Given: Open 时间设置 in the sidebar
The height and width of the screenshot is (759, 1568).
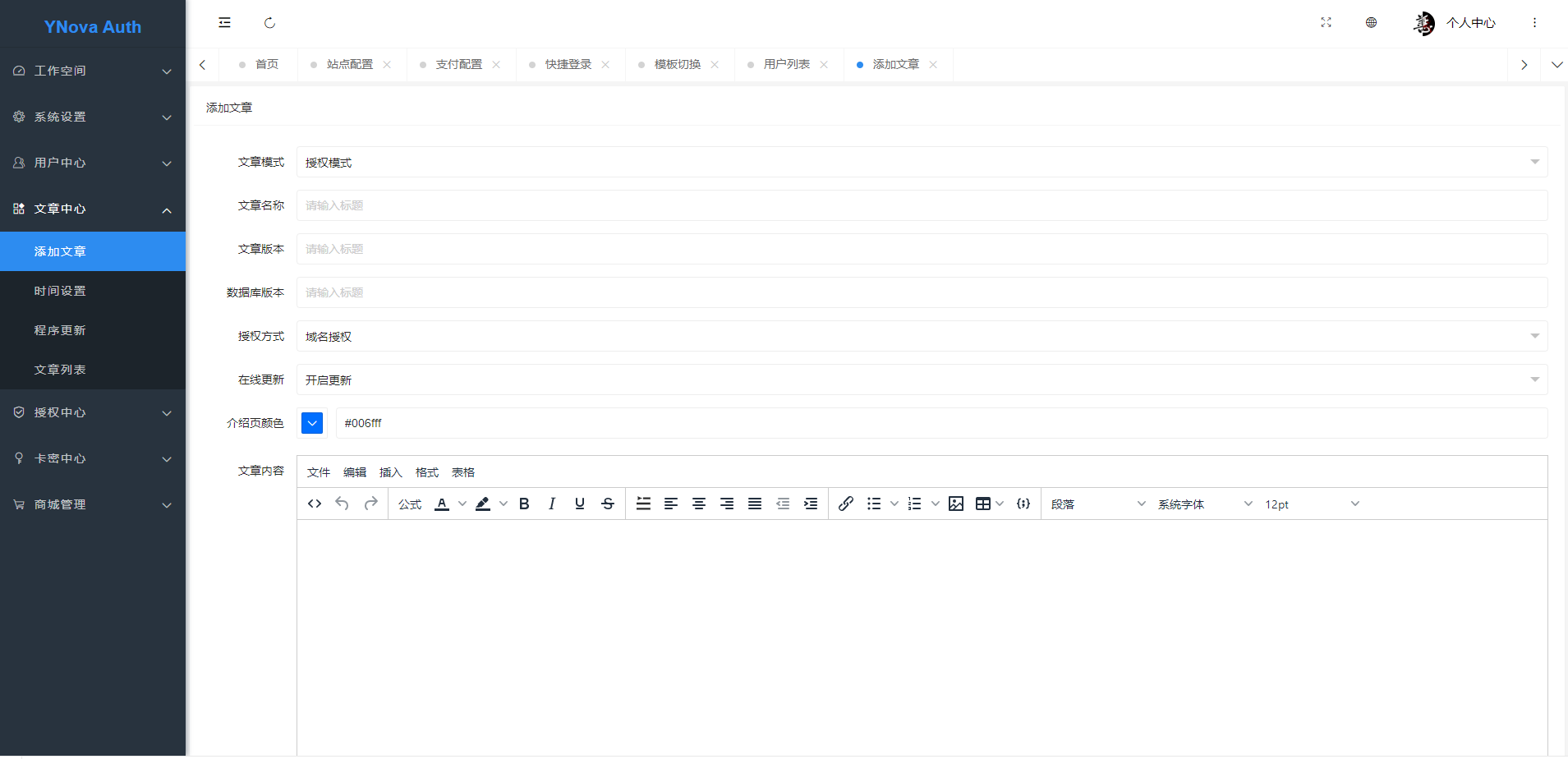Looking at the screenshot, I should click(93, 291).
